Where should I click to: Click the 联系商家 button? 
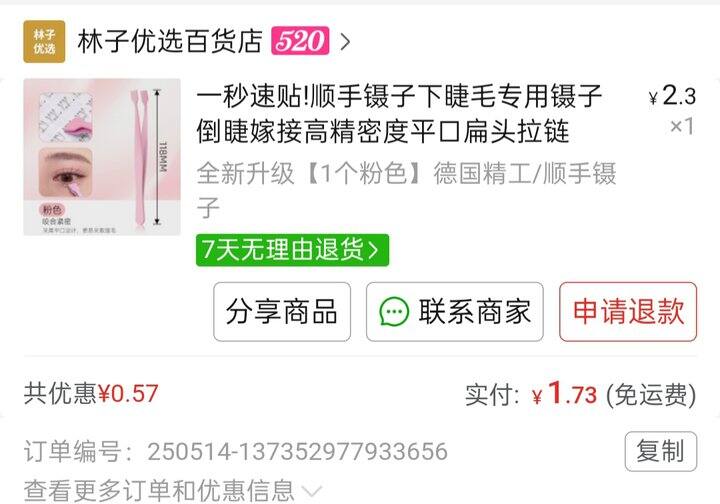point(455,312)
